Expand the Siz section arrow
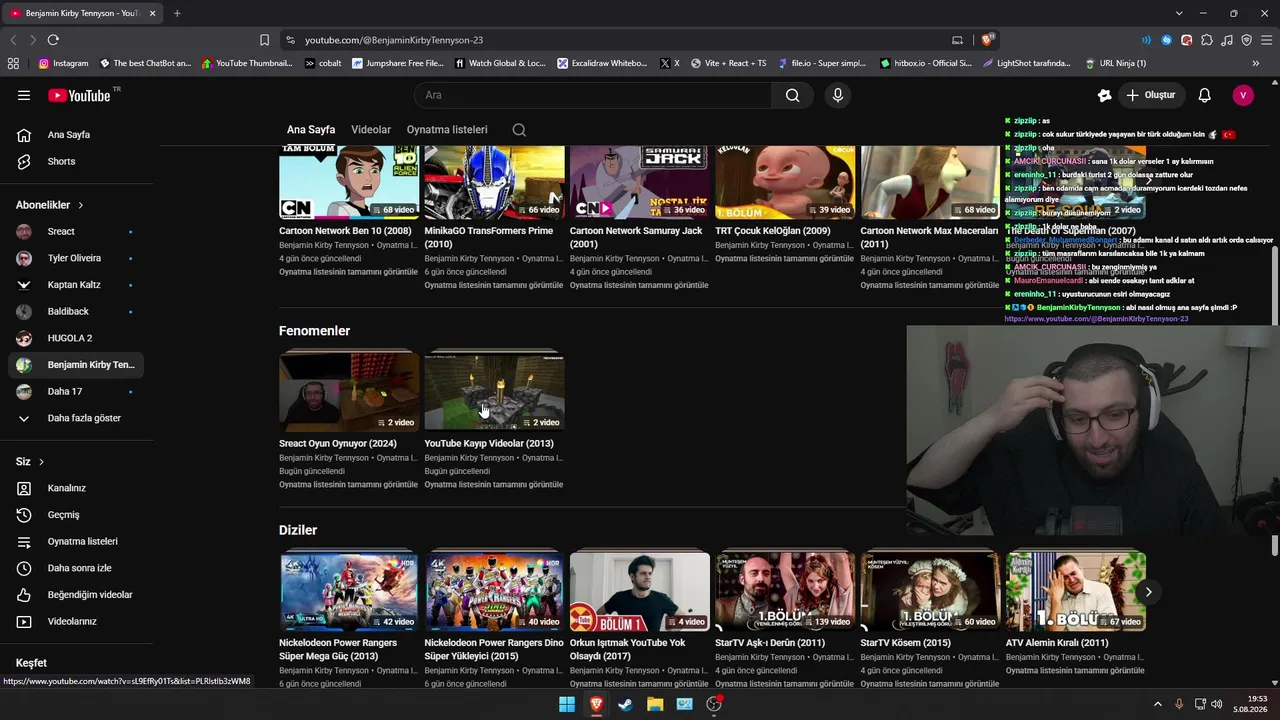Viewport: 1280px width, 720px height. pos(41,462)
